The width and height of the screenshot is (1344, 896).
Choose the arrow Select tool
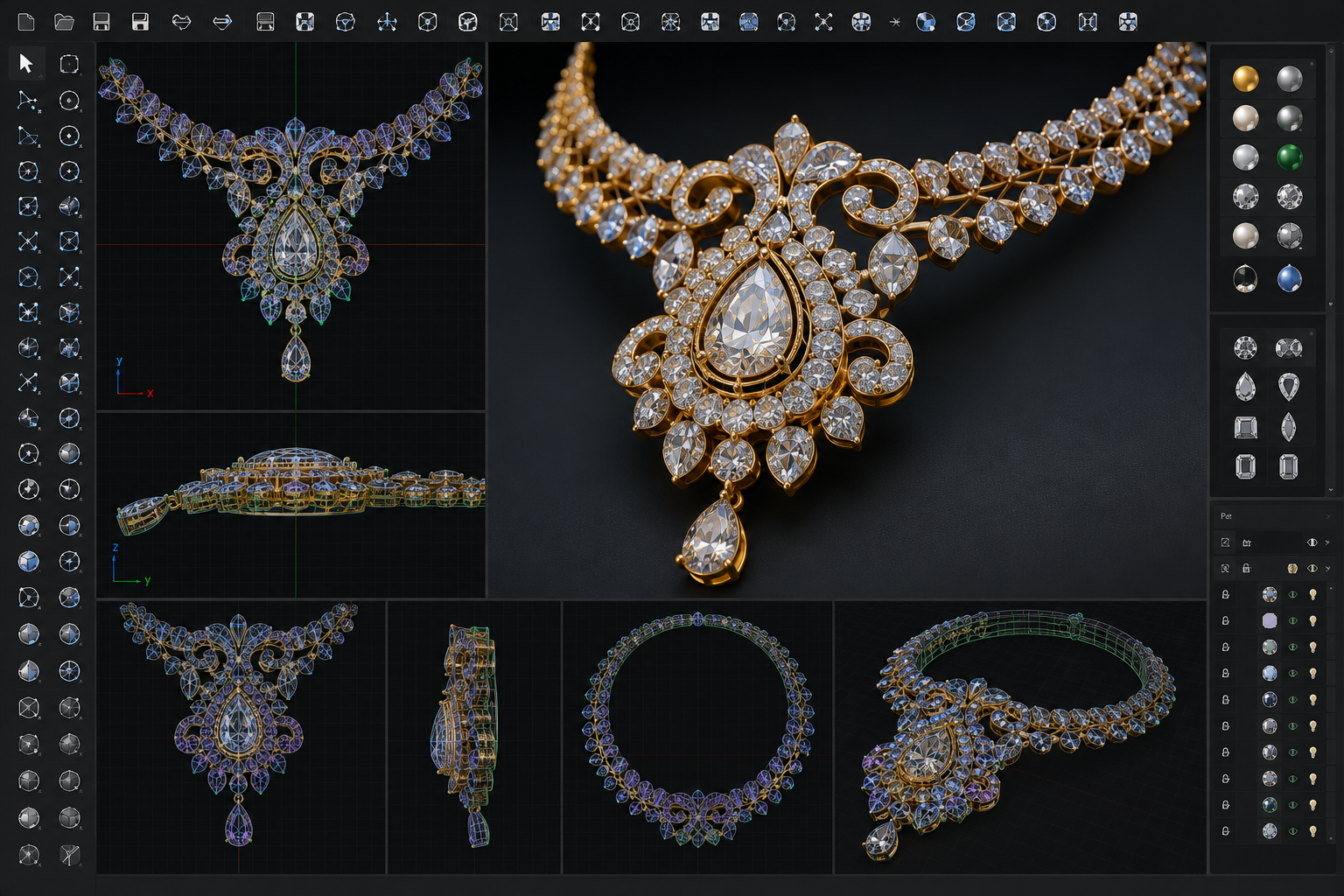(26, 63)
